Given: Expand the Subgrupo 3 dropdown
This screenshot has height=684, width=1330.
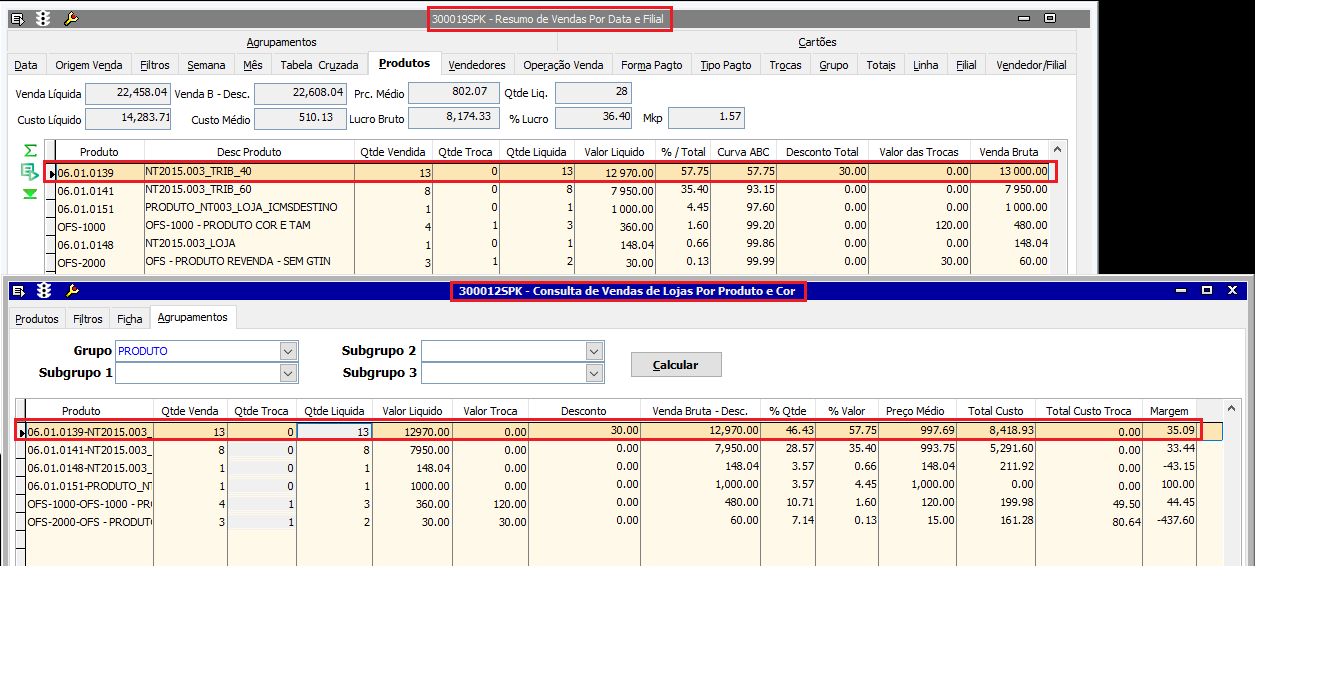Looking at the screenshot, I should click(595, 373).
